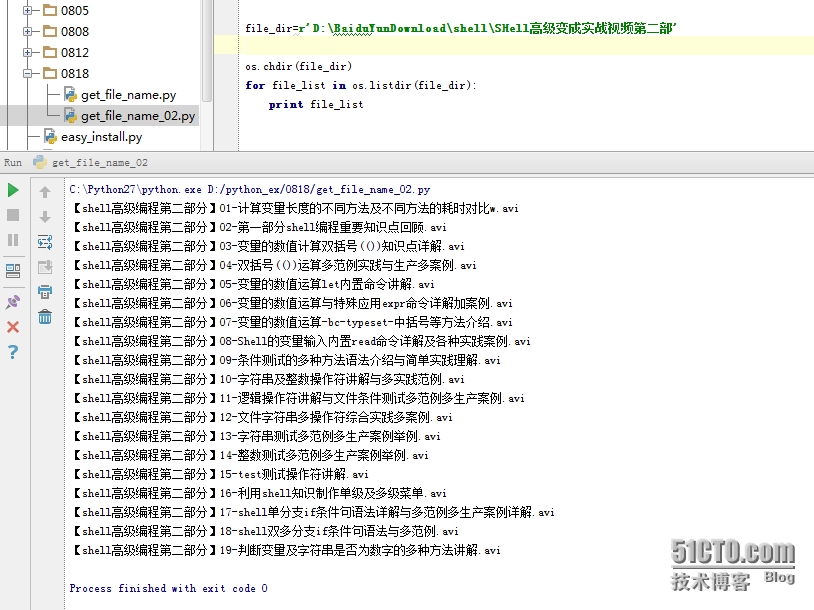814x610 pixels.
Task: Open get_file_name_02.py in project tree
Action: click(x=138, y=115)
